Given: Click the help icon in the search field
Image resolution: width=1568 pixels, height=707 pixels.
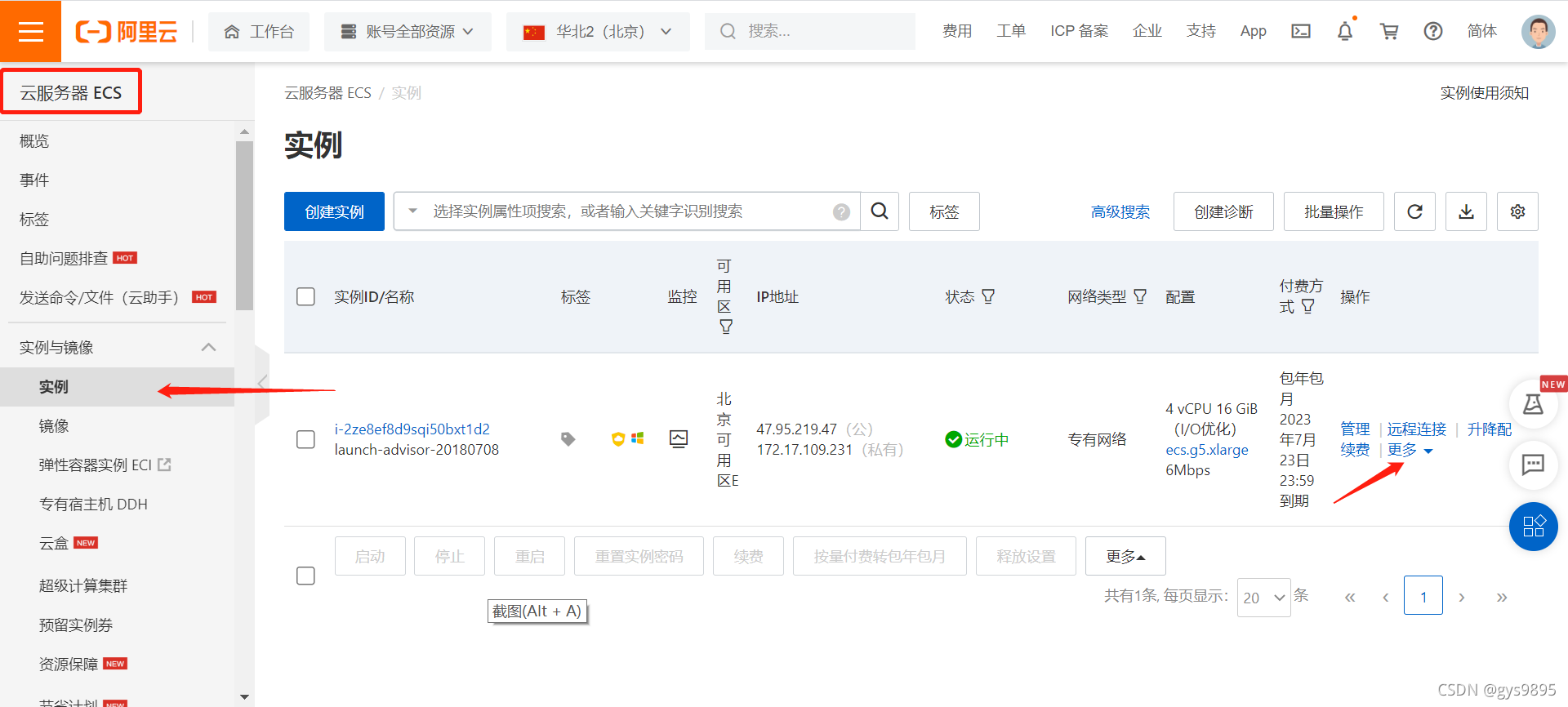Looking at the screenshot, I should (842, 212).
